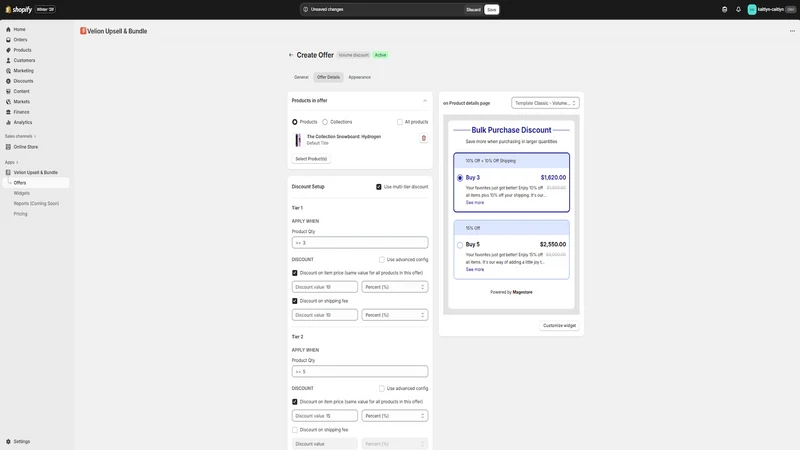800x450 pixels.
Task: Expand the Apps section
Action: pos(11,162)
